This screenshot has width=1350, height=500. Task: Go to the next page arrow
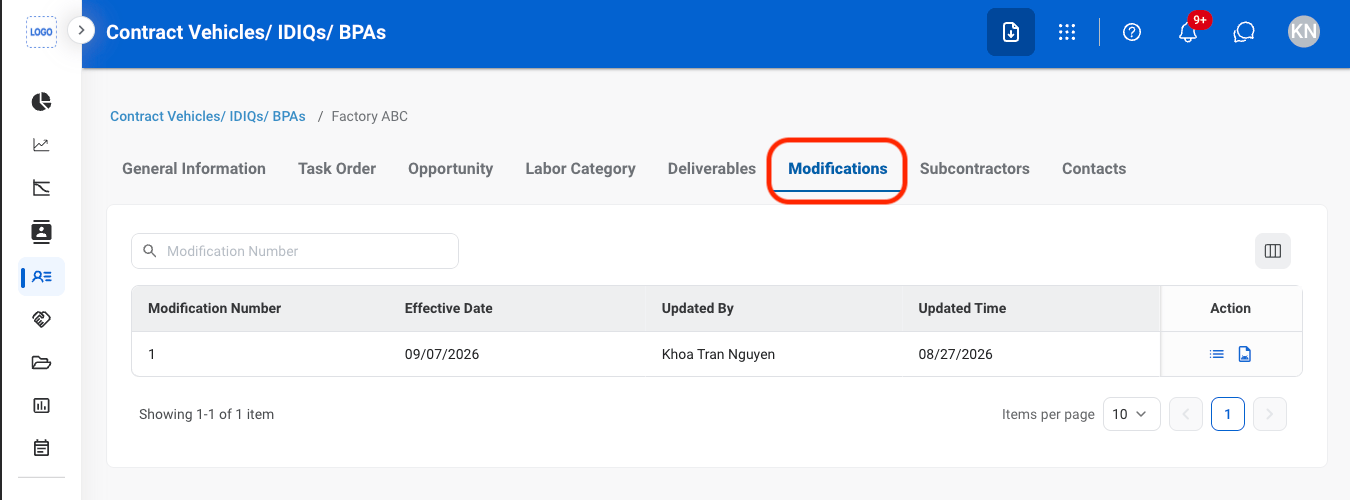[1270, 414]
